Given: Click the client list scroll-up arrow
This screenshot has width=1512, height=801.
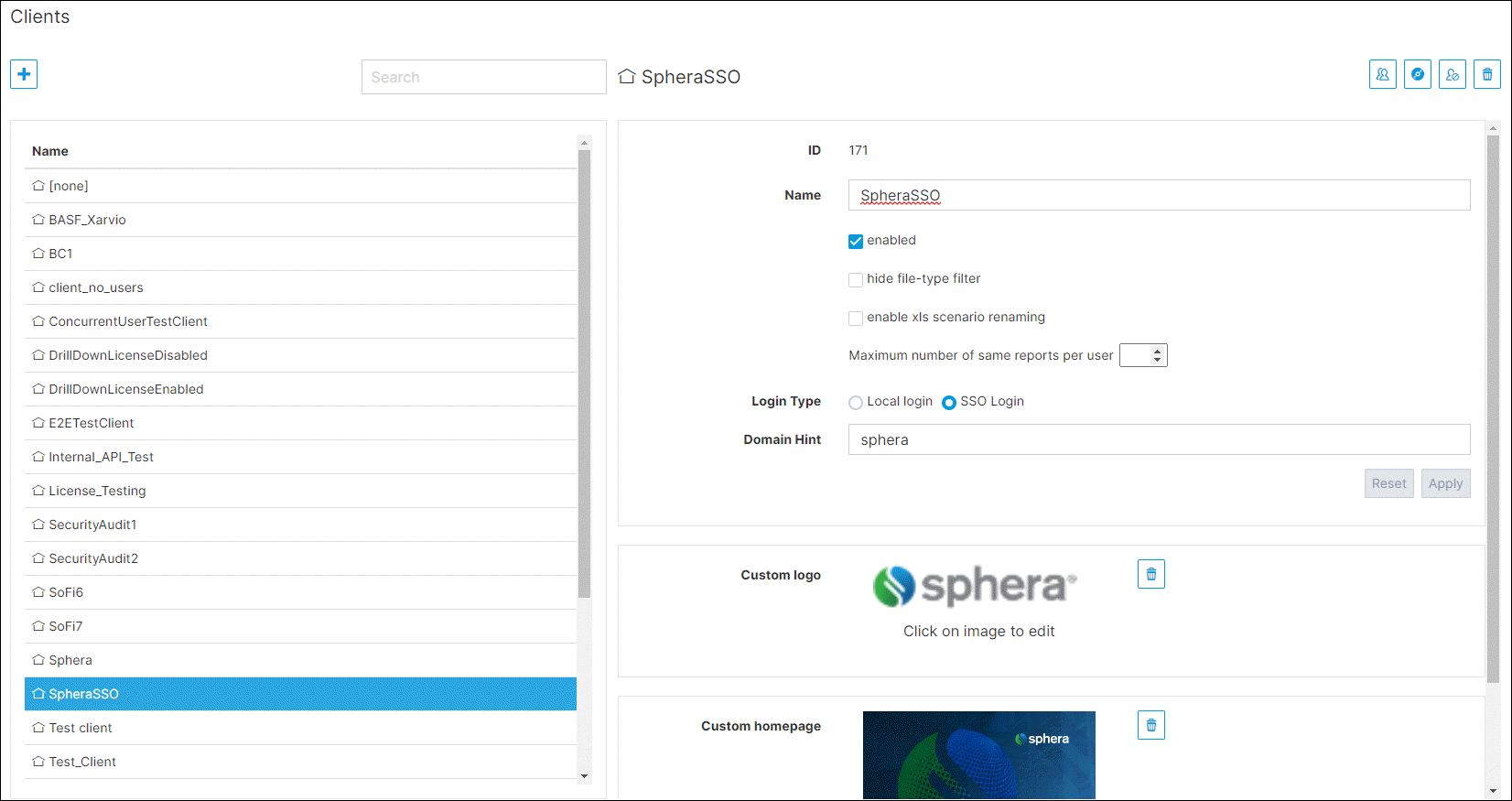Looking at the screenshot, I should tap(585, 143).
